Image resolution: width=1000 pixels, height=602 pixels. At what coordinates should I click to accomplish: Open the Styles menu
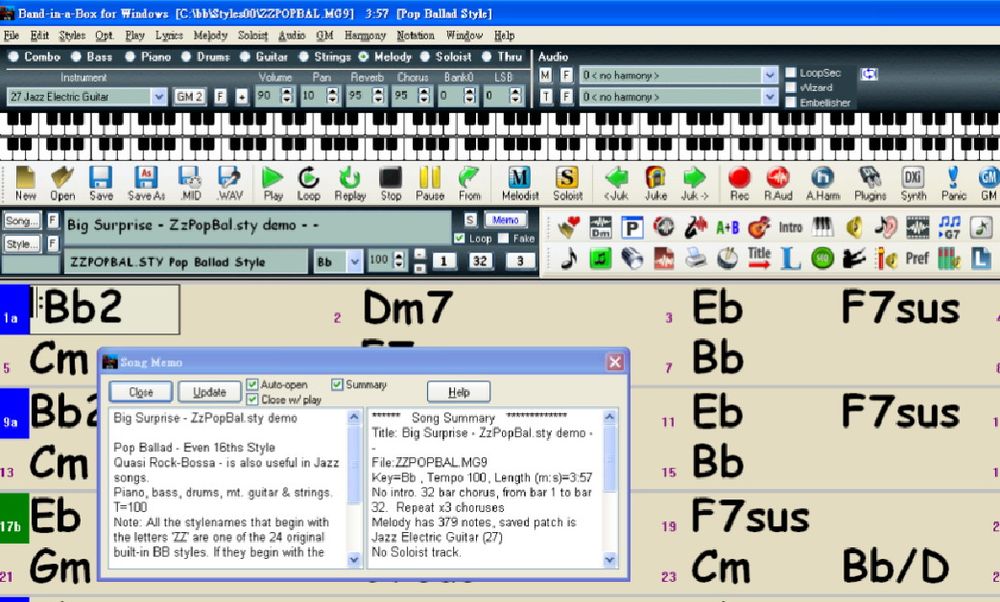pos(72,36)
